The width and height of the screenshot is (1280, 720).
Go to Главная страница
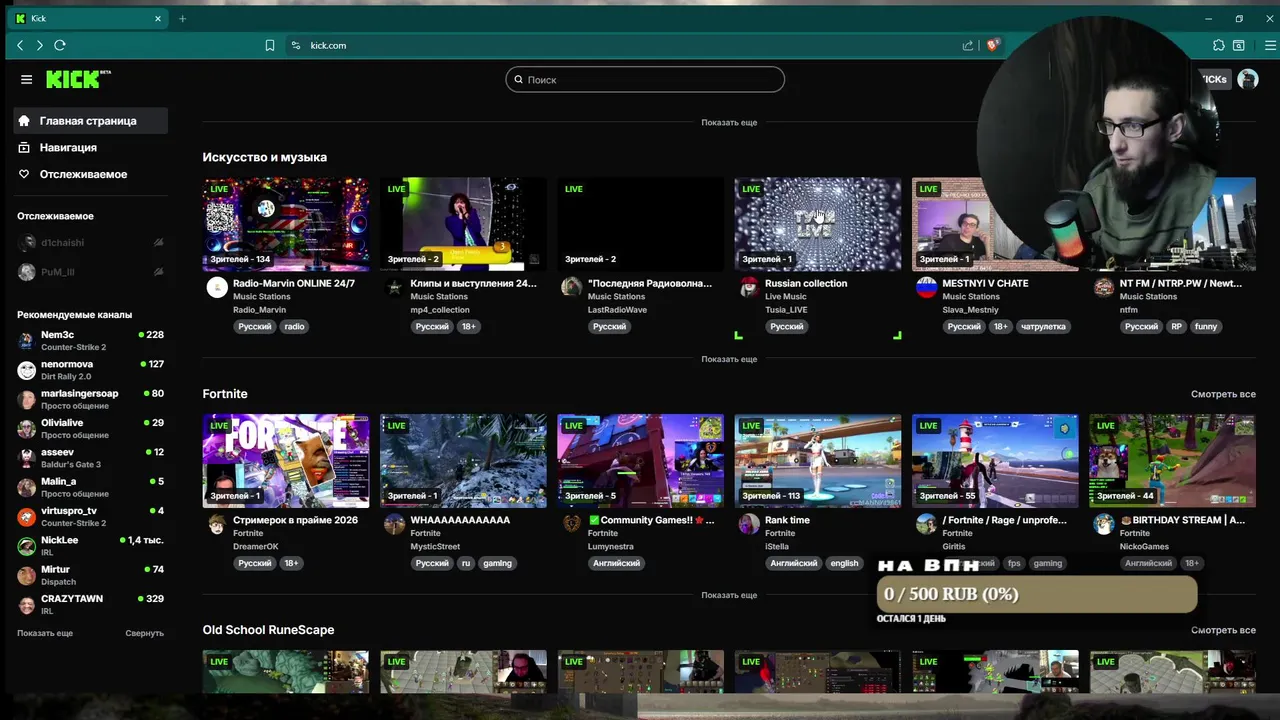click(x=90, y=121)
